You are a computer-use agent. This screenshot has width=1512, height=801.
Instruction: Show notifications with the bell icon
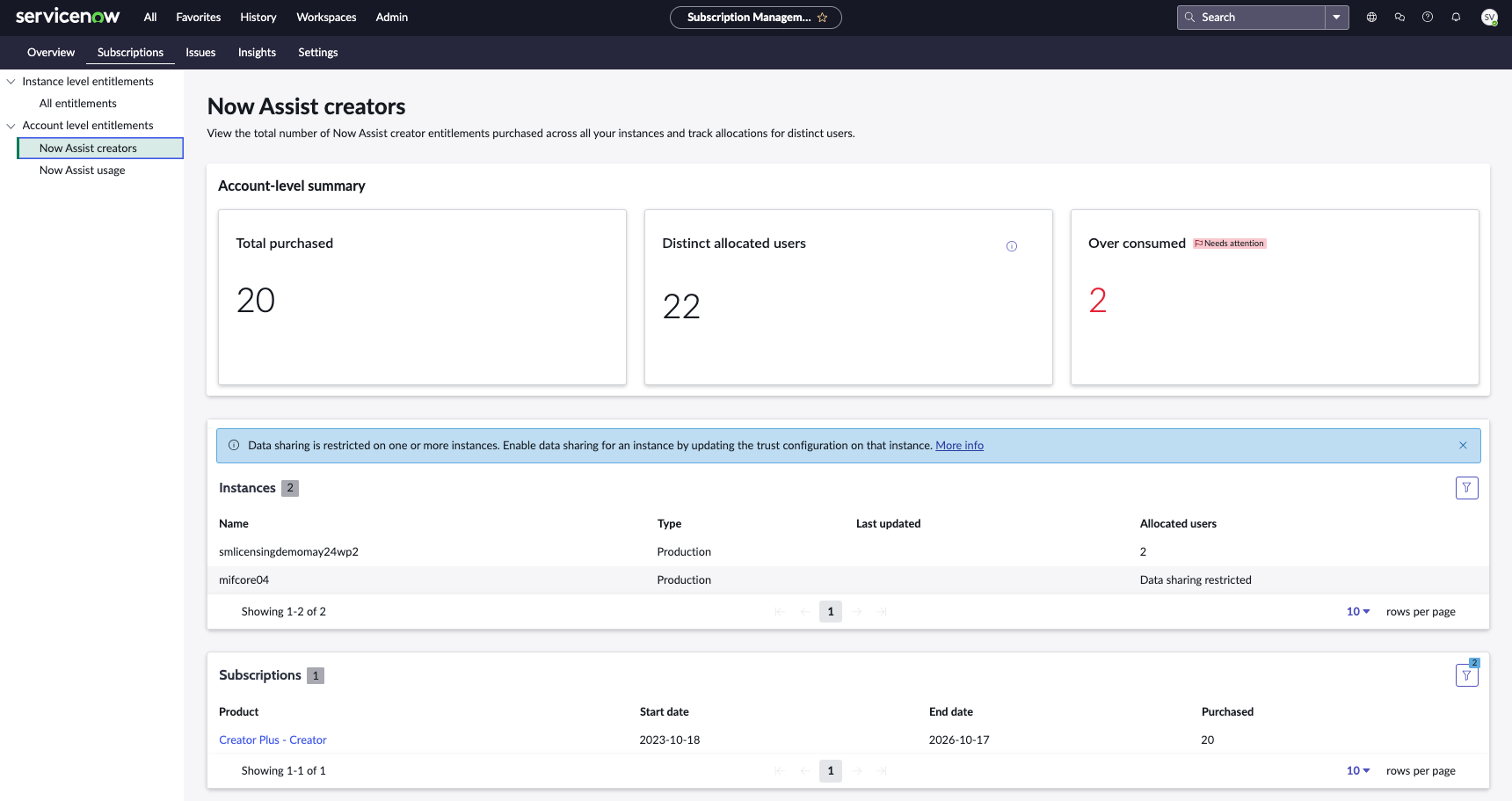[1456, 17]
